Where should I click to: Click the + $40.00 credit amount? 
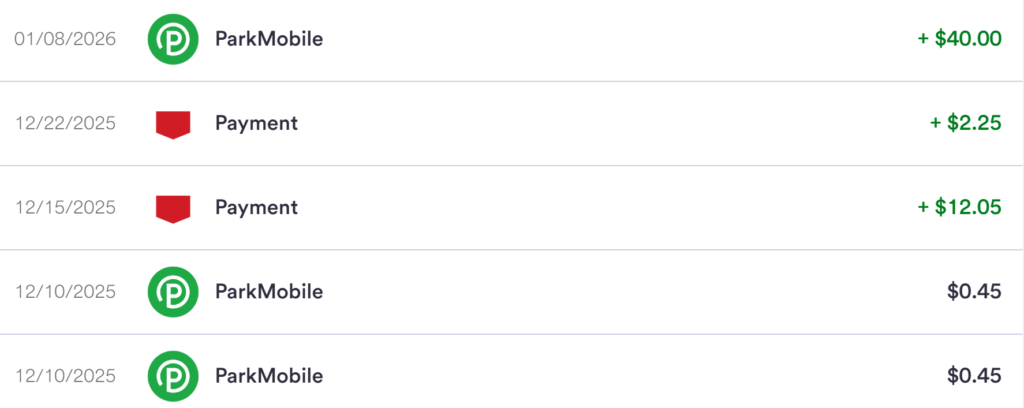click(959, 39)
